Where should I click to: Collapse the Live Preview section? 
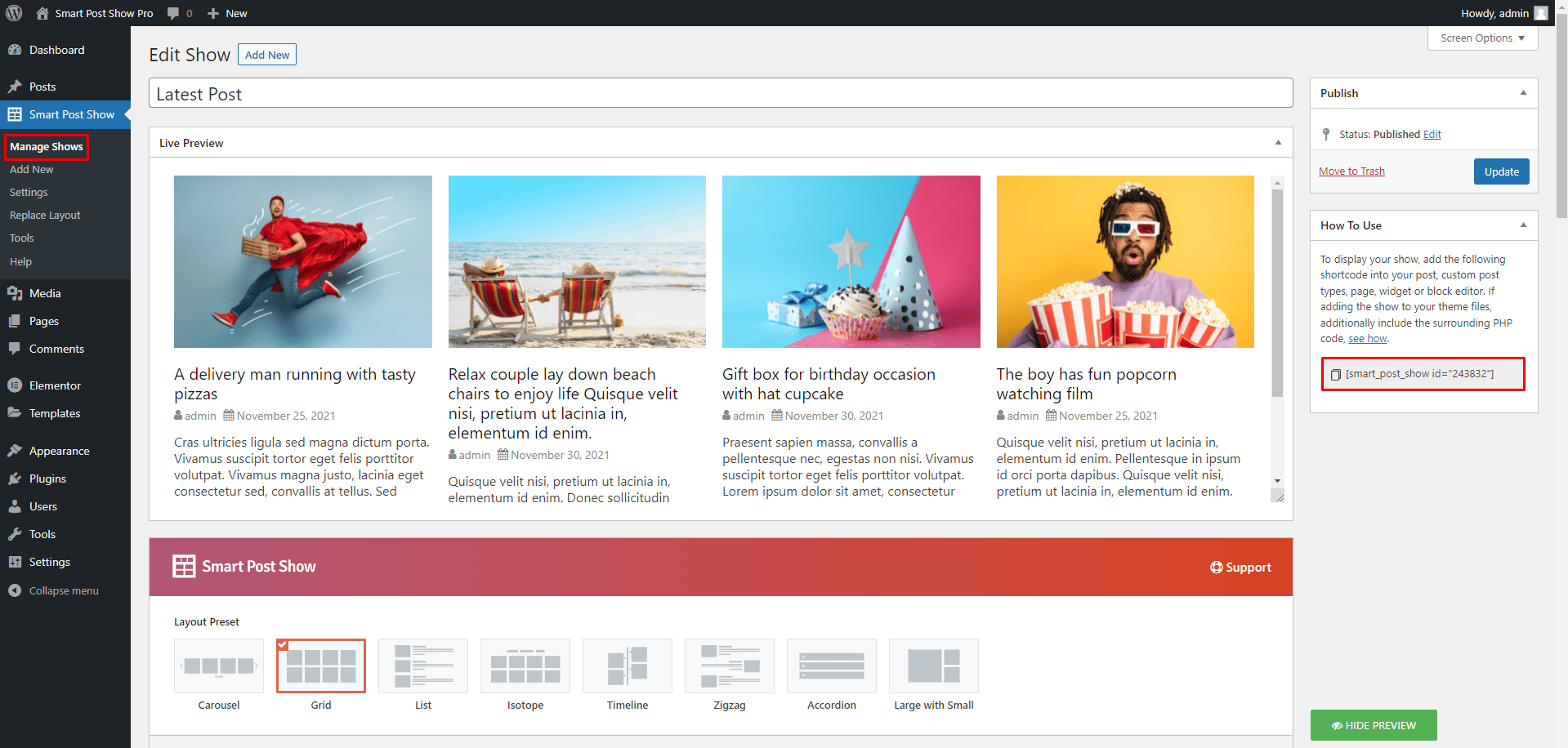click(1278, 142)
